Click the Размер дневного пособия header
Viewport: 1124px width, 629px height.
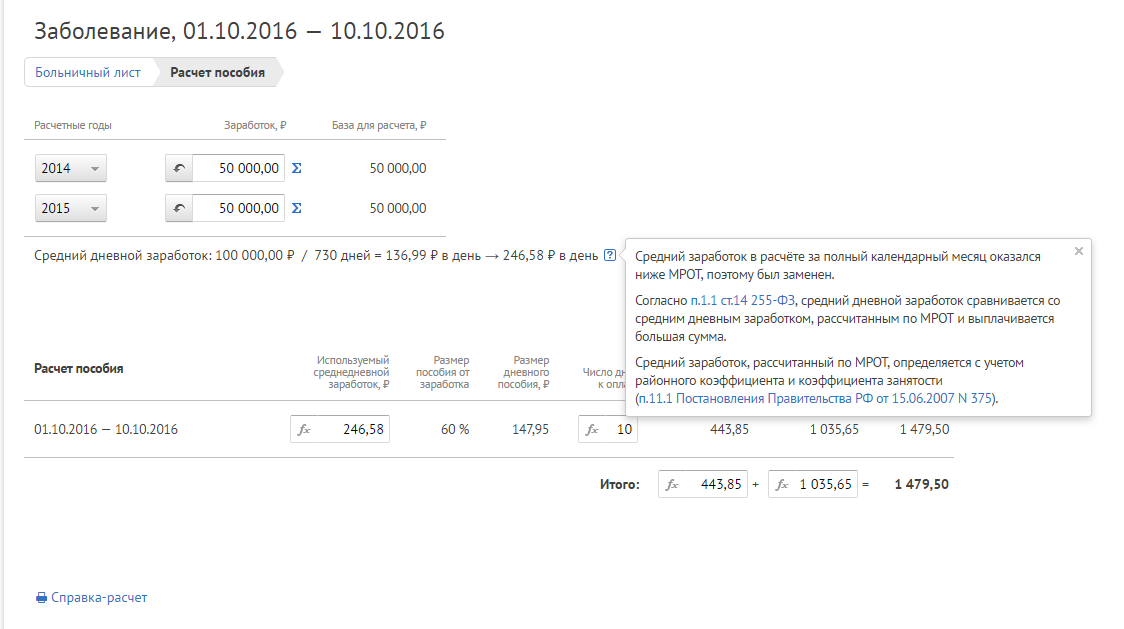(524, 372)
